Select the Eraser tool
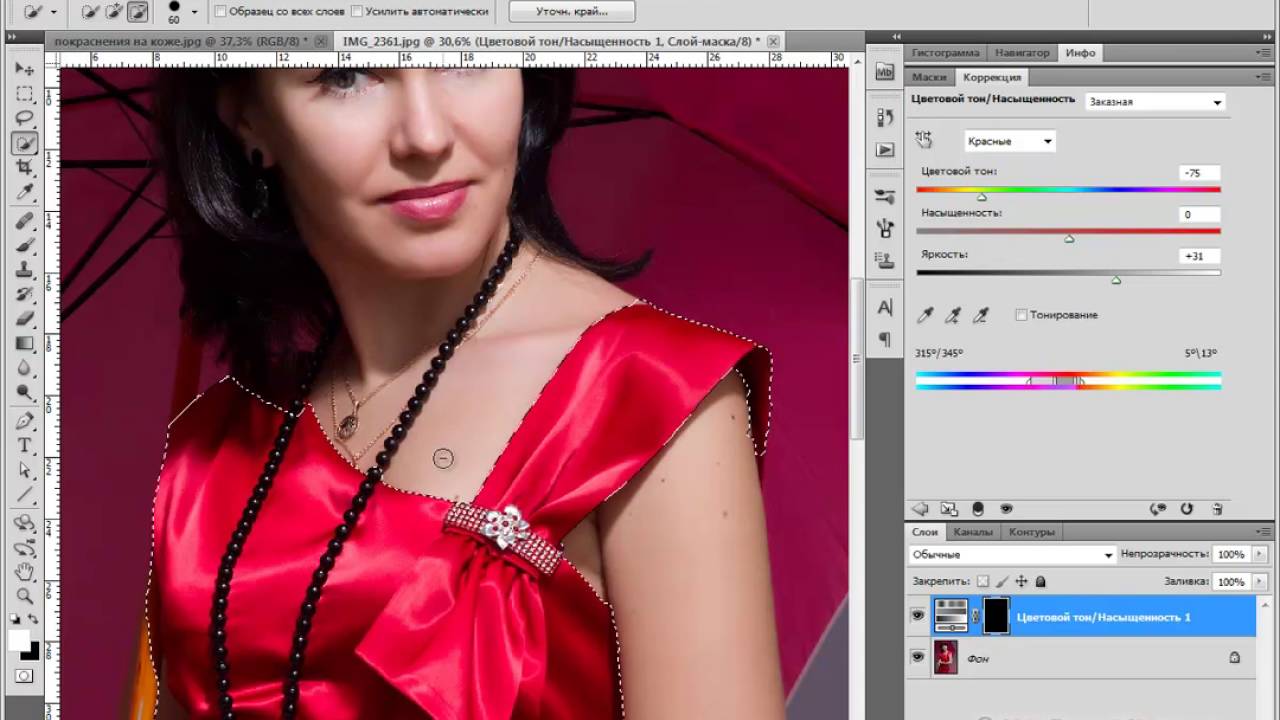The height and width of the screenshot is (720, 1280). [x=25, y=320]
